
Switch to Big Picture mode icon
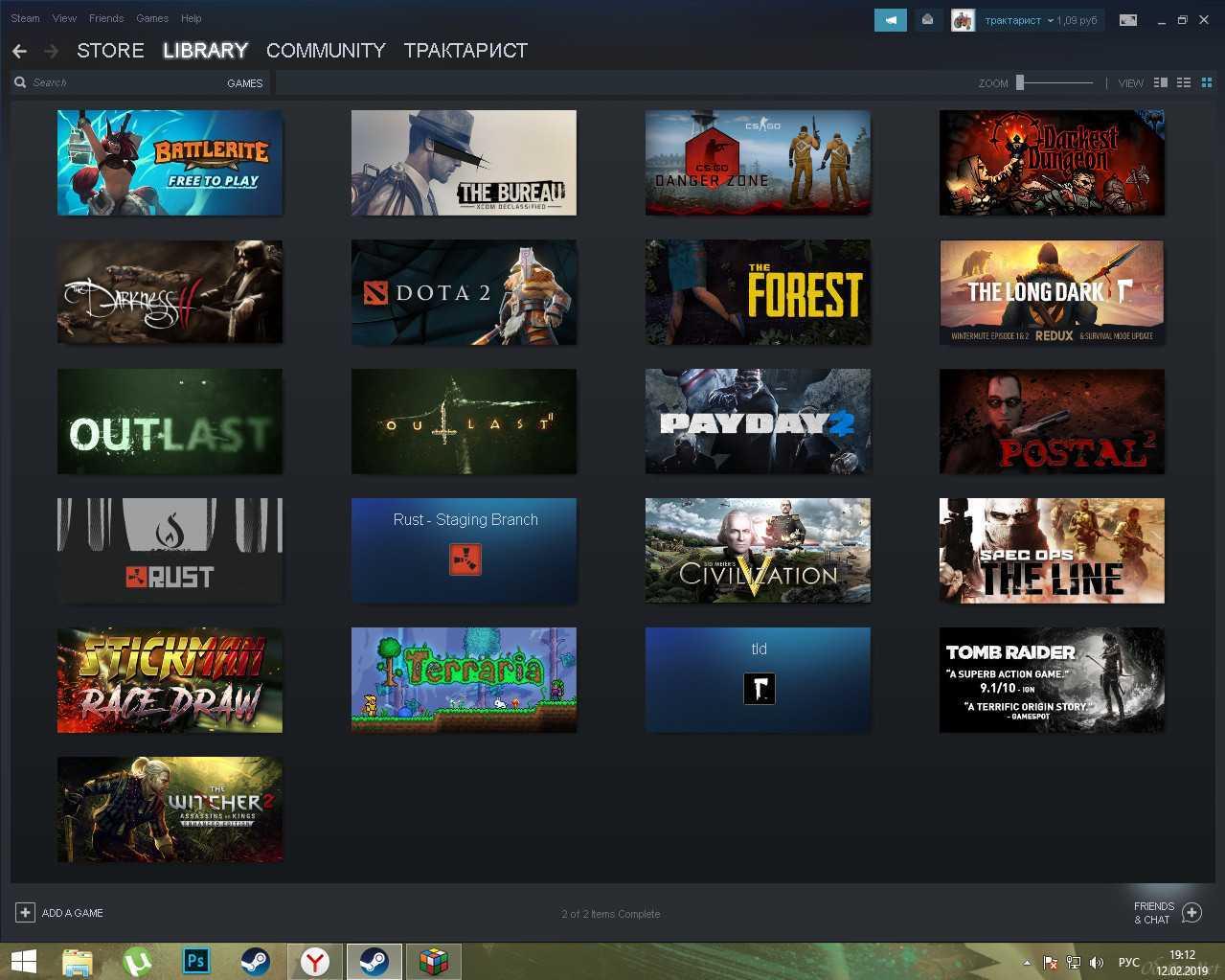click(1128, 19)
